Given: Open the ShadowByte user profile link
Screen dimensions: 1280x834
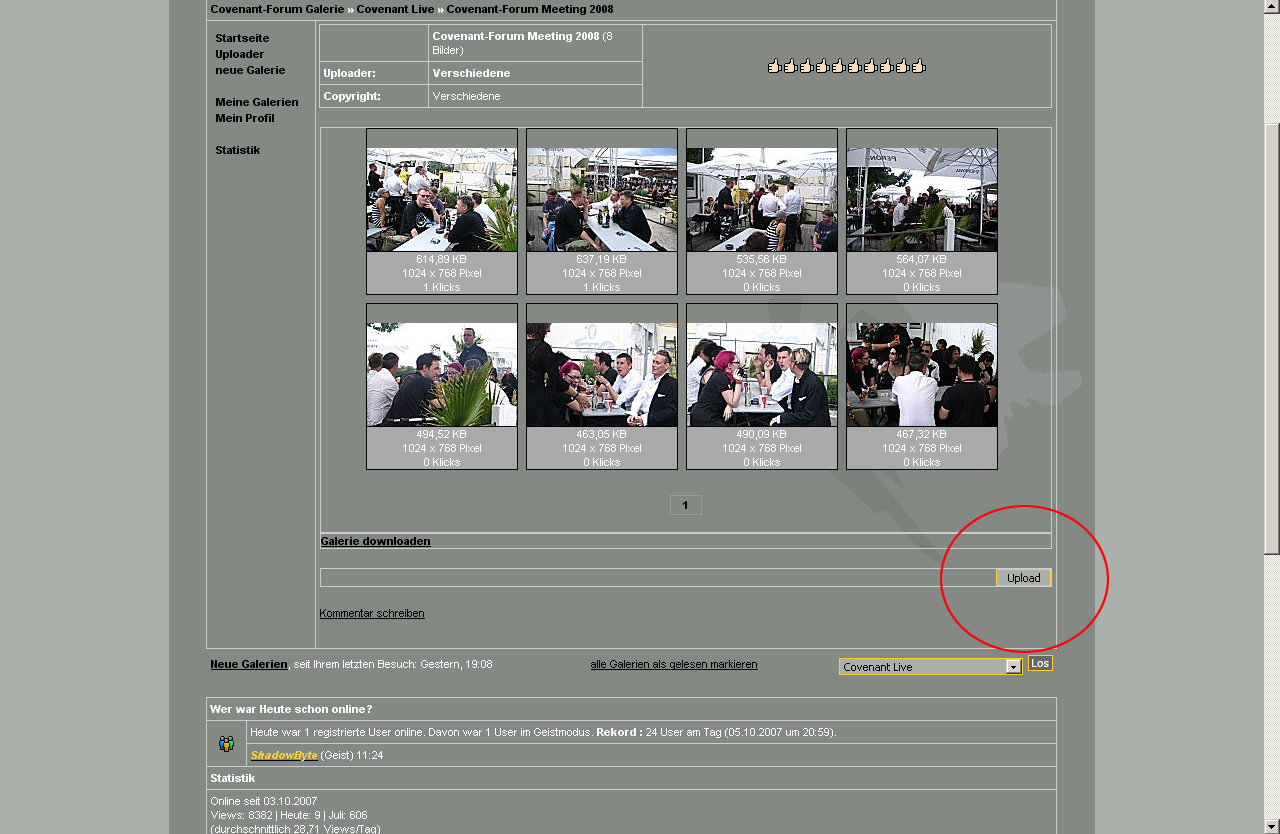Looking at the screenshot, I should point(284,755).
